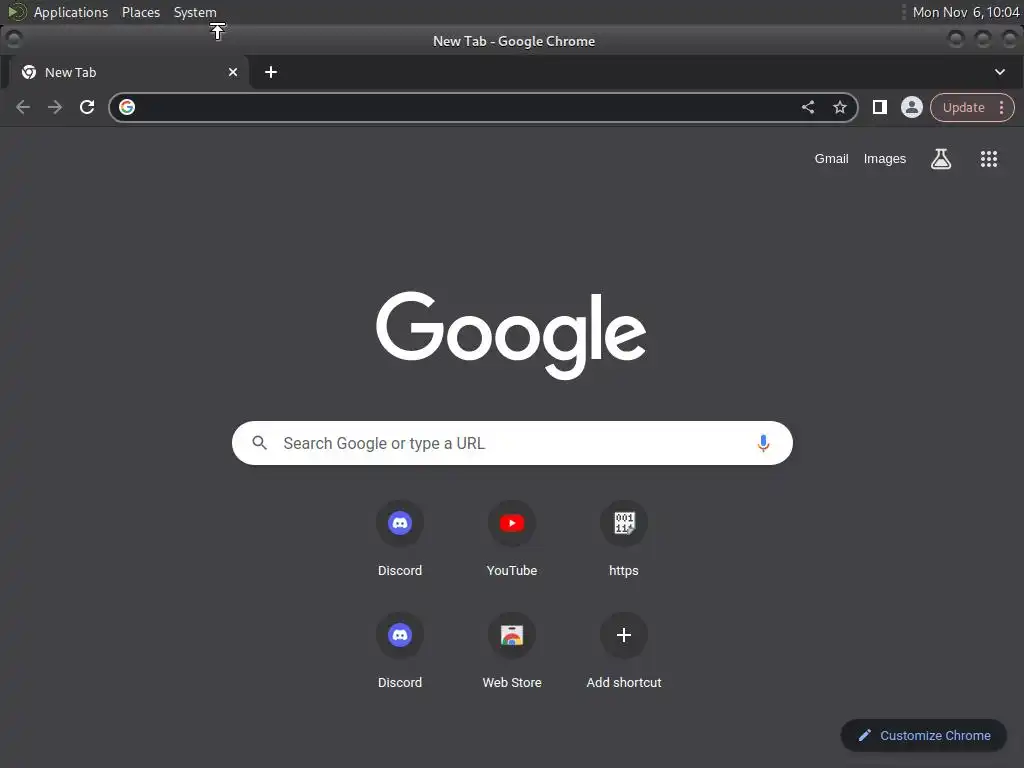Open the Discord shortcut next to Web Store
Viewport: 1024px width, 768px height.
point(400,635)
